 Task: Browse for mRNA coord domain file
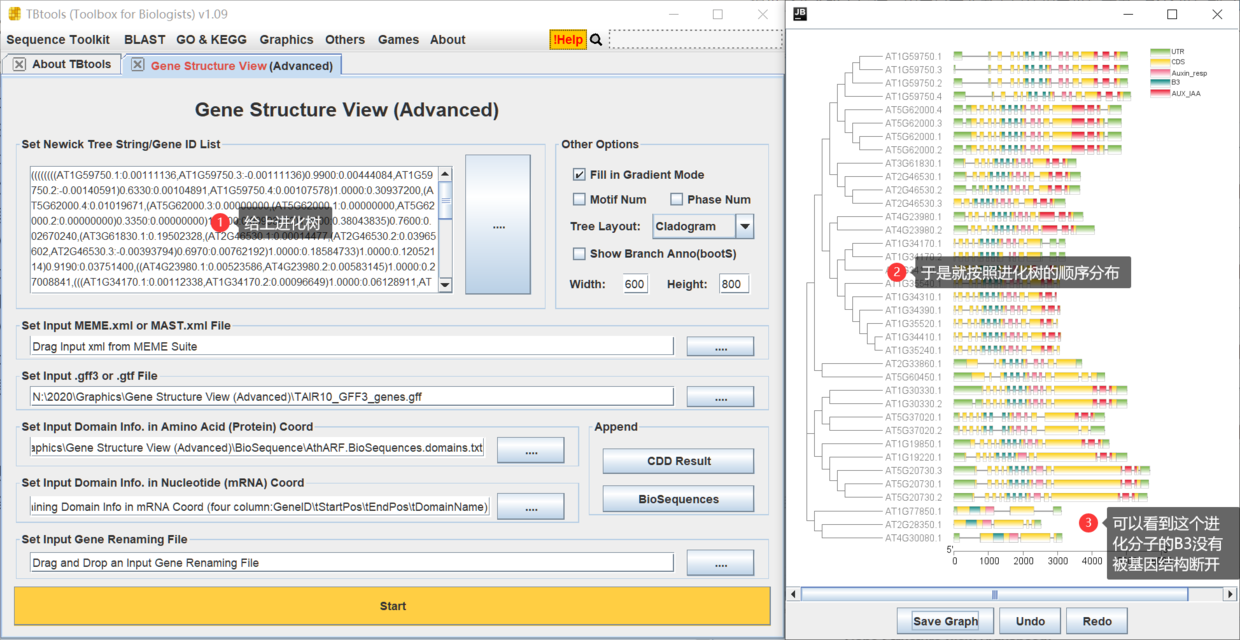click(530, 507)
